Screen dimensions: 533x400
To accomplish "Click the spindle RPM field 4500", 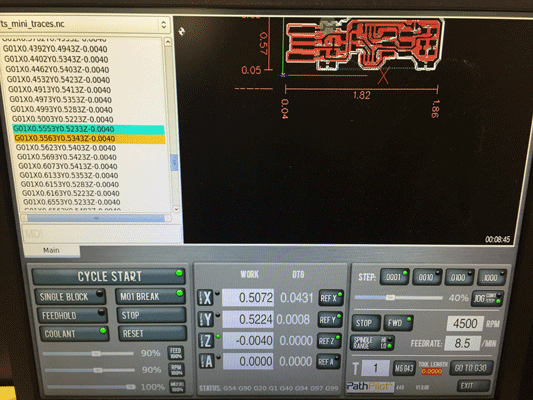I will 465,323.
